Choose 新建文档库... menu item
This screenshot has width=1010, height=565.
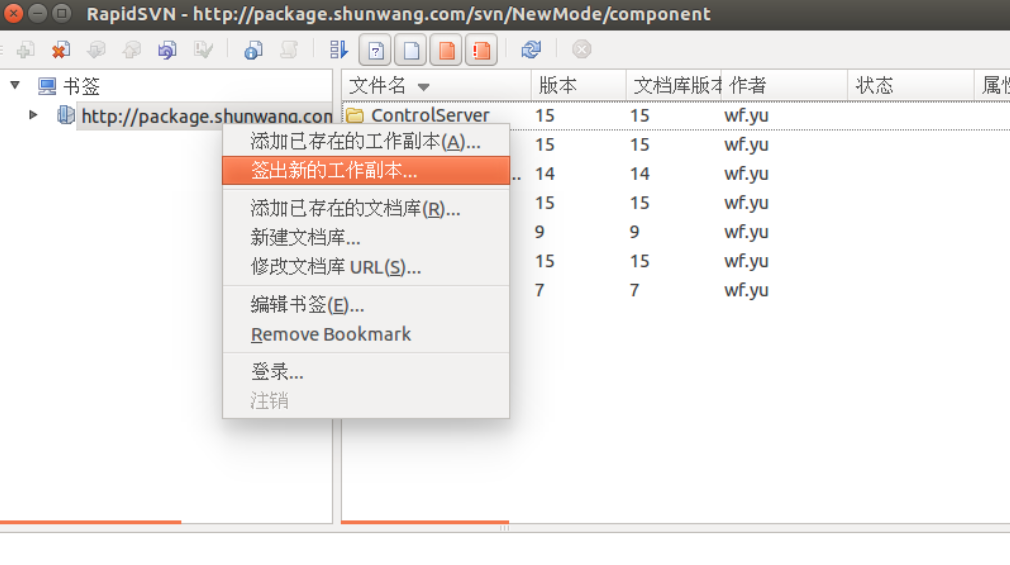pyautogui.click(x=366, y=237)
